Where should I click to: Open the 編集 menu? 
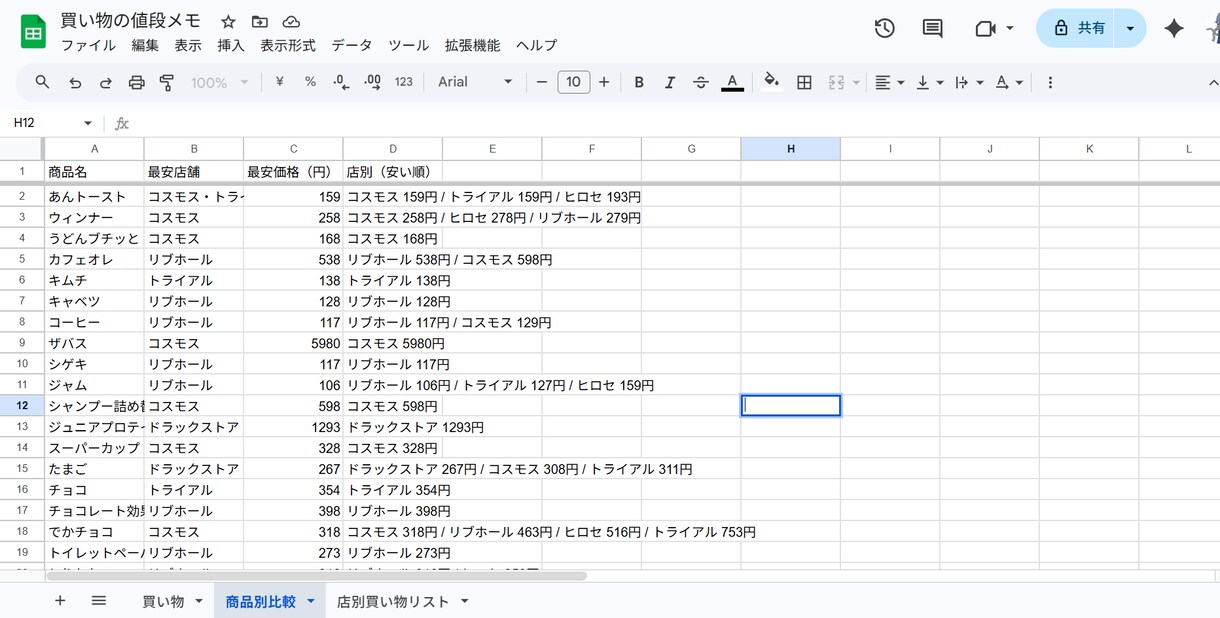145,45
